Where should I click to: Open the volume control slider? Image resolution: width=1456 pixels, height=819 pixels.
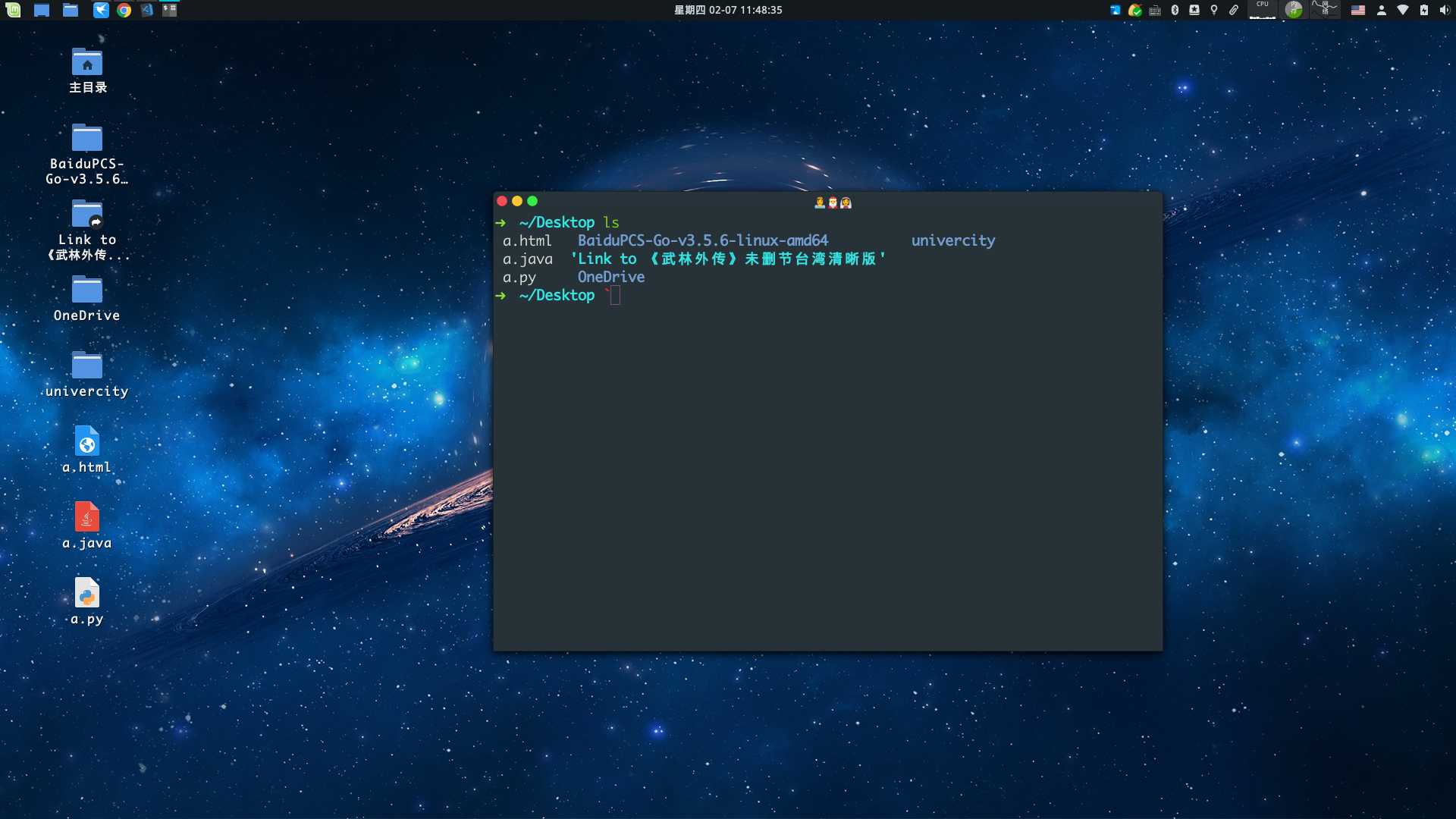(x=1445, y=11)
